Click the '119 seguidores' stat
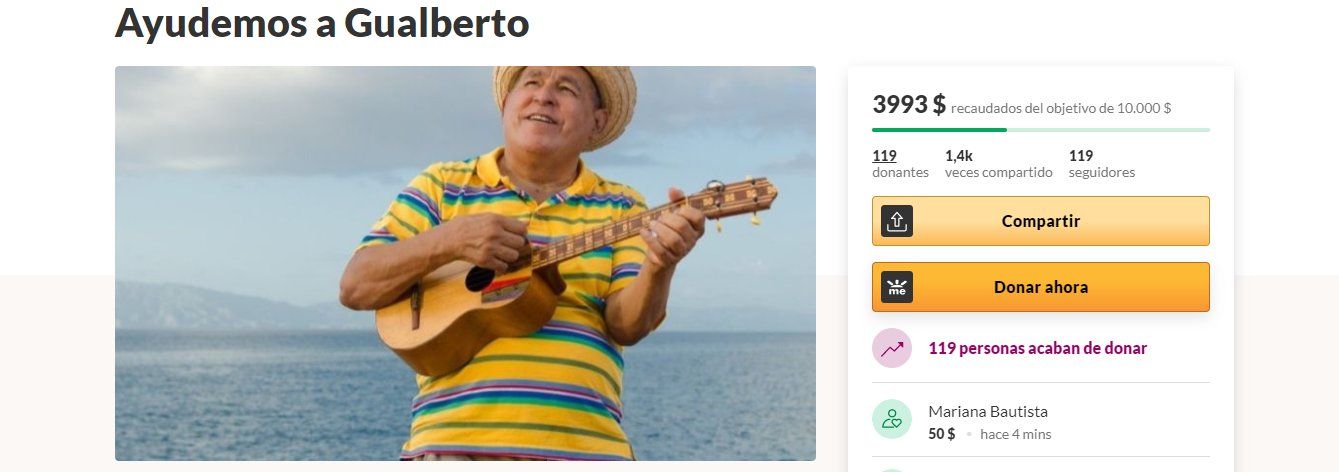The width and height of the screenshot is (1339, 472). tap(1102, 164)
